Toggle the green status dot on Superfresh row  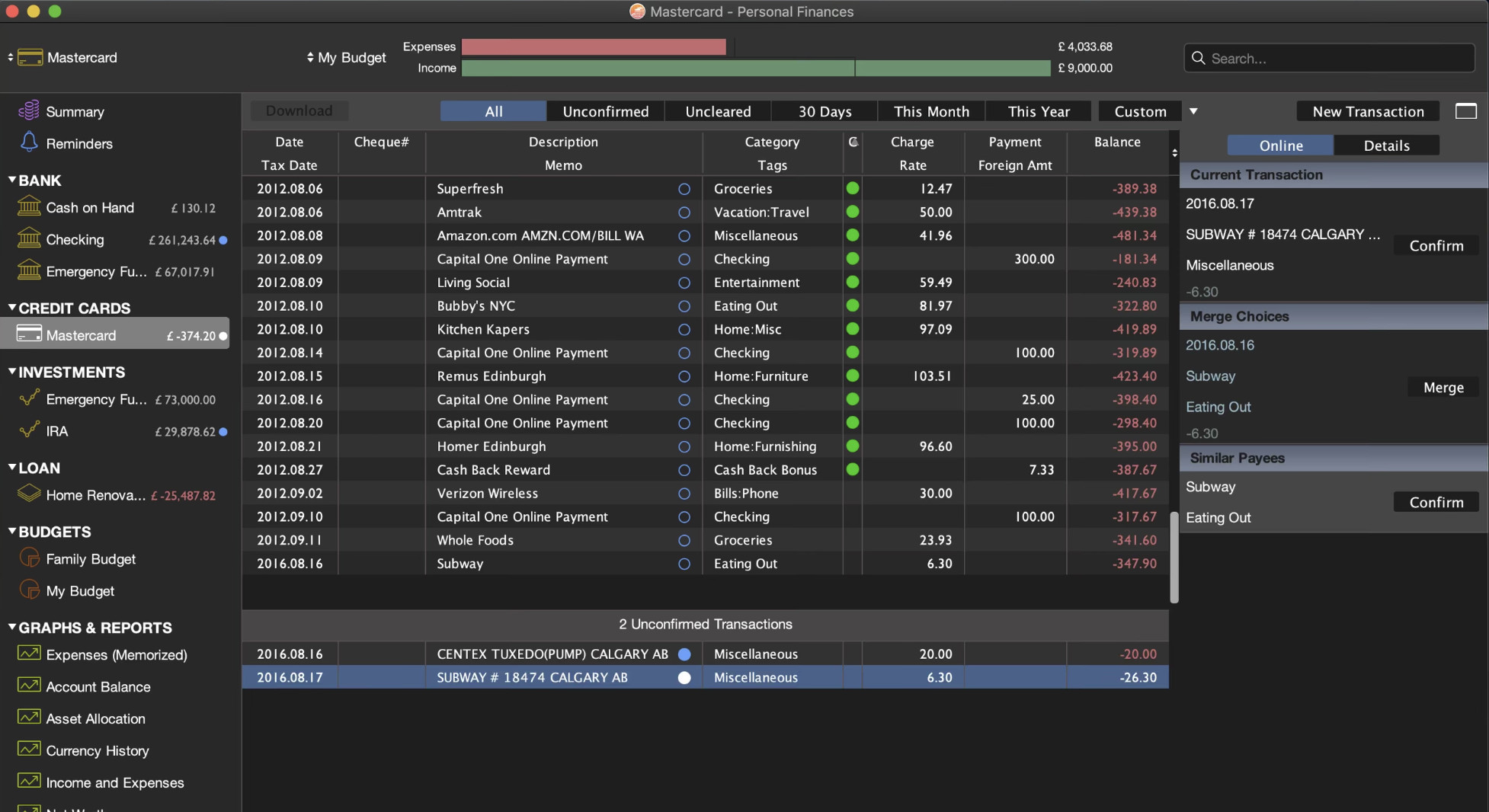tap(852, 188)
